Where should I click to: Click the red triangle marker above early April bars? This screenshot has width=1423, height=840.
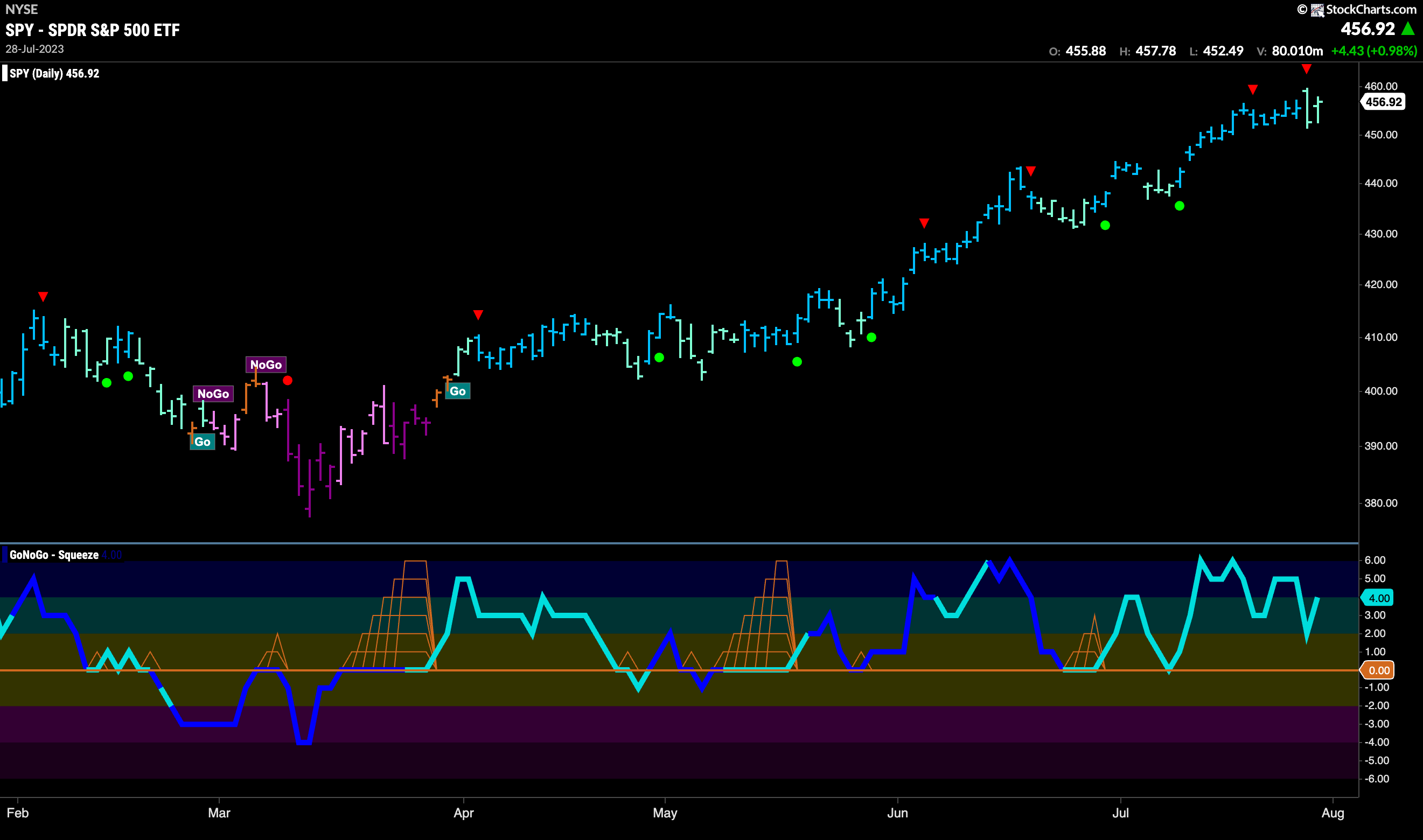478,314
